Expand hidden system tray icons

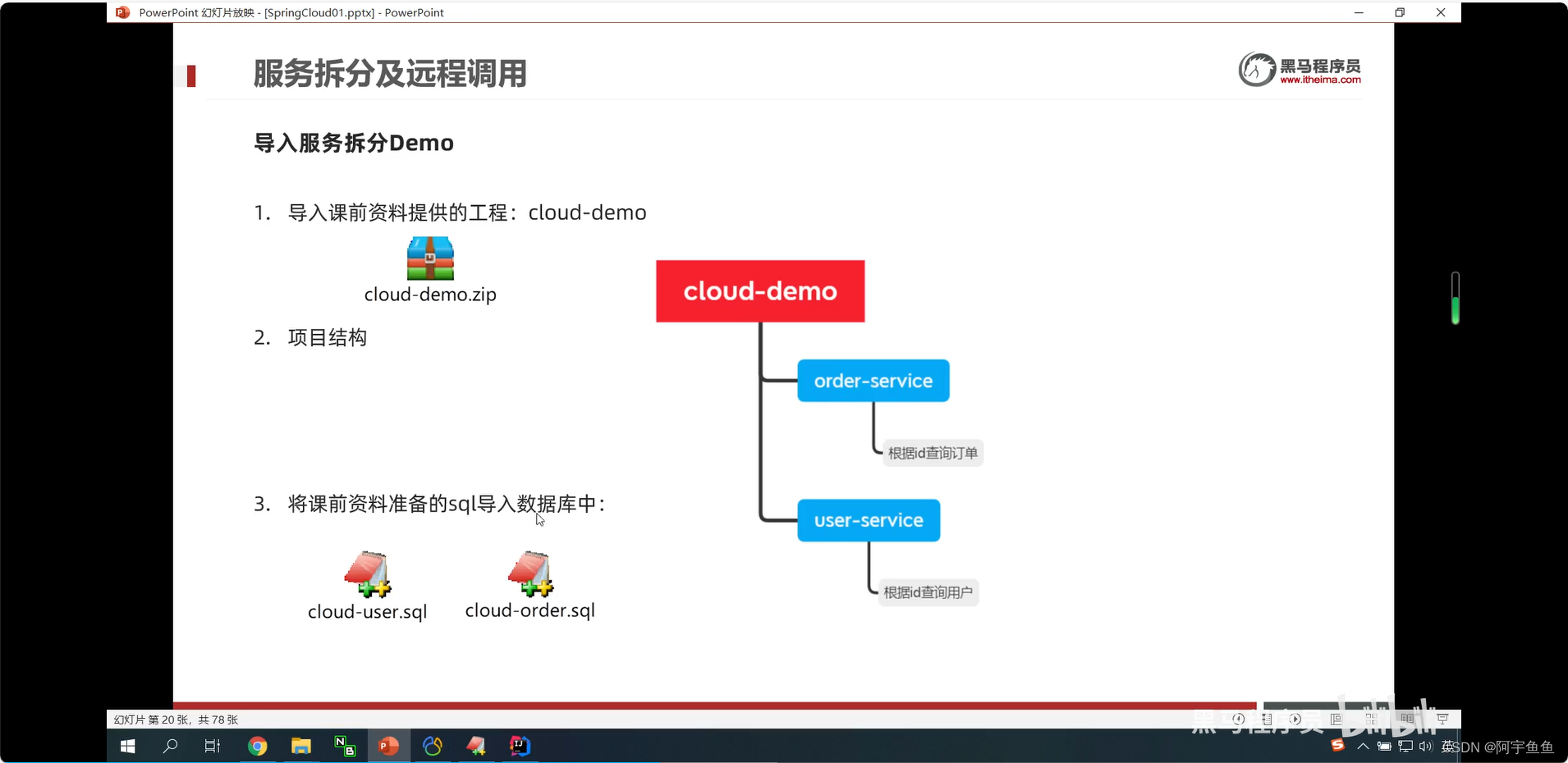(1363, 746)
